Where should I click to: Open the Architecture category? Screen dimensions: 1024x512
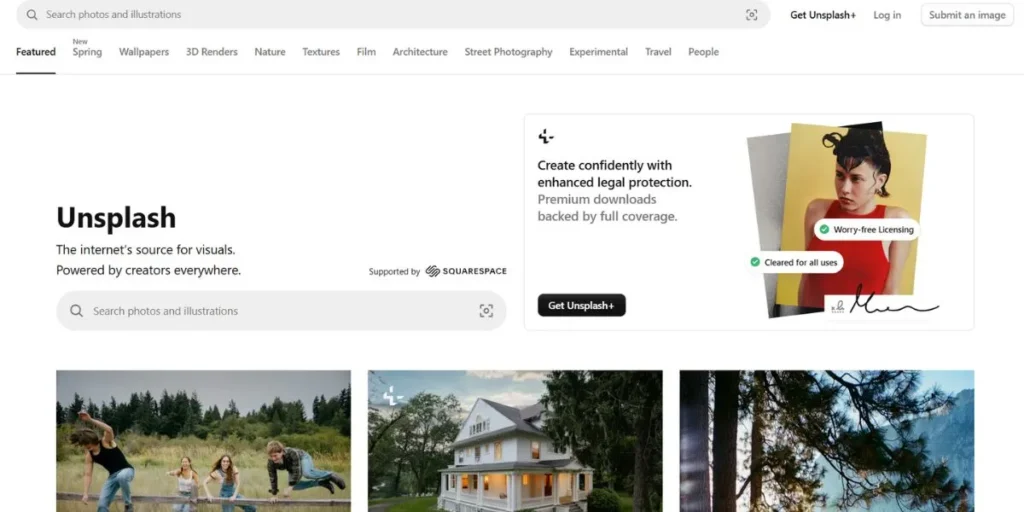pyautogui.click(x=420, y=52)
